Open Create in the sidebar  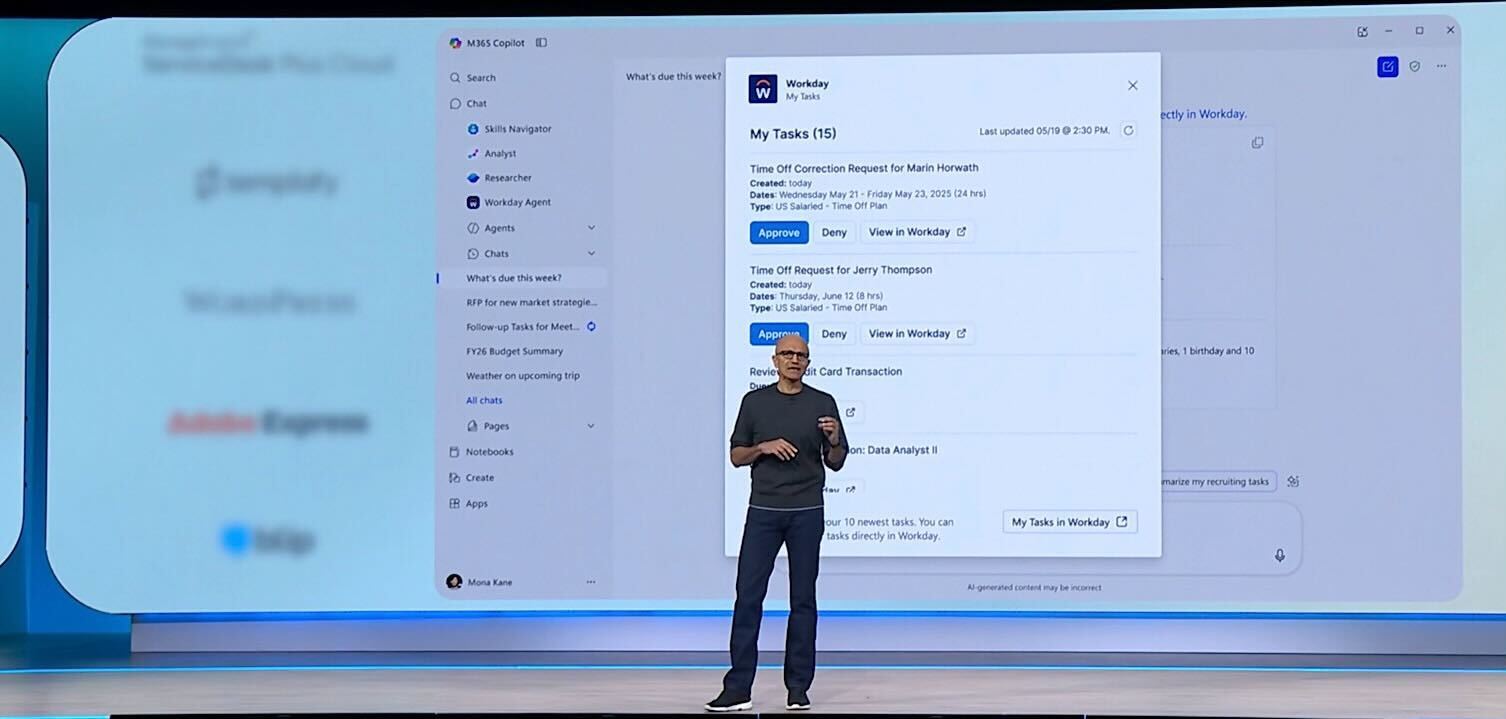(471, 478)
